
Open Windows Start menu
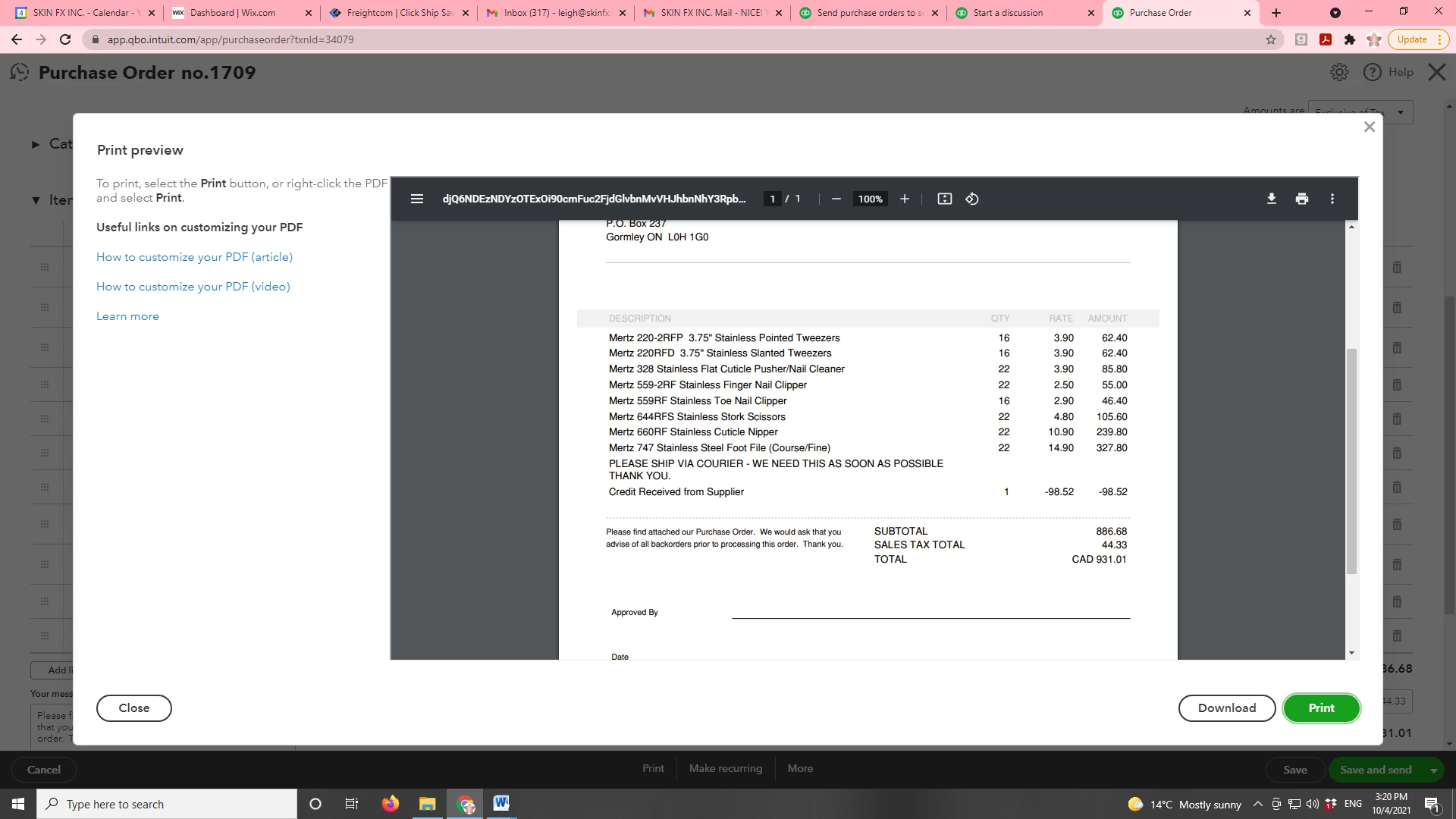[18, 804]
